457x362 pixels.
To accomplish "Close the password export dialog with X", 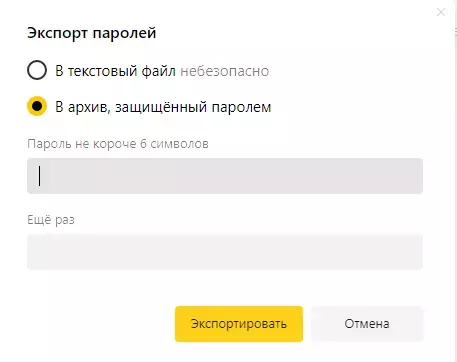I will [441, 12].
